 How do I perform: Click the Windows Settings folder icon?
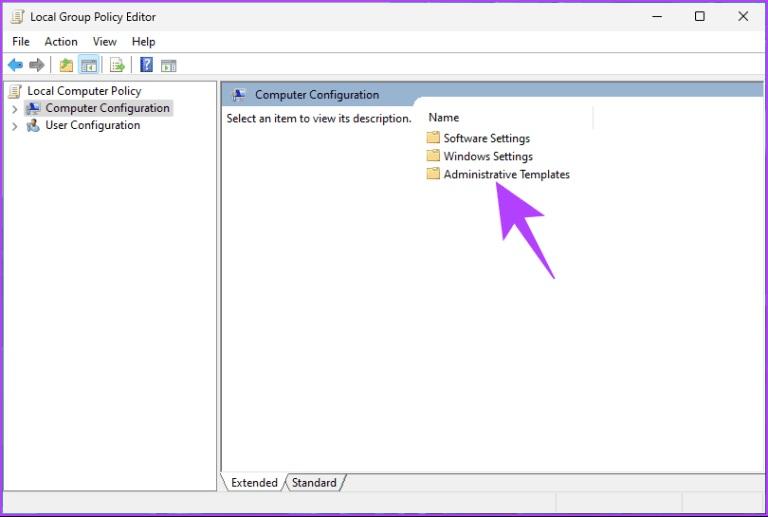(x=433, y=156)
